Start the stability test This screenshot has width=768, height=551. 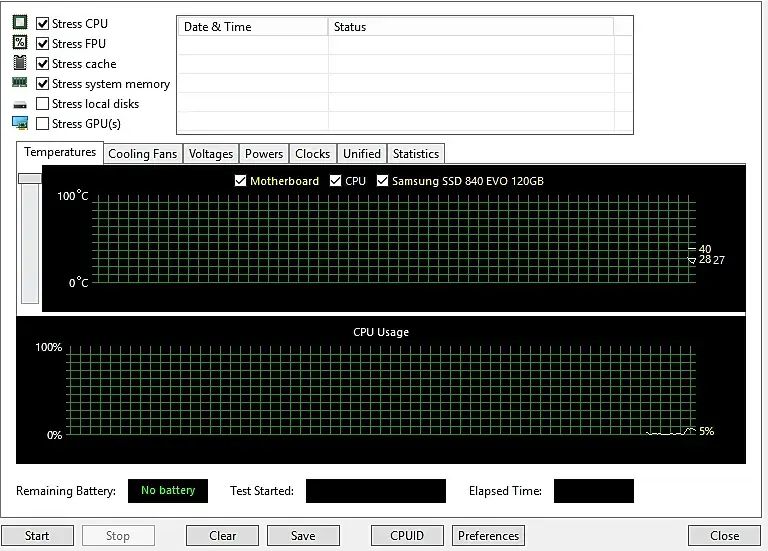click(x=37, y=536)
